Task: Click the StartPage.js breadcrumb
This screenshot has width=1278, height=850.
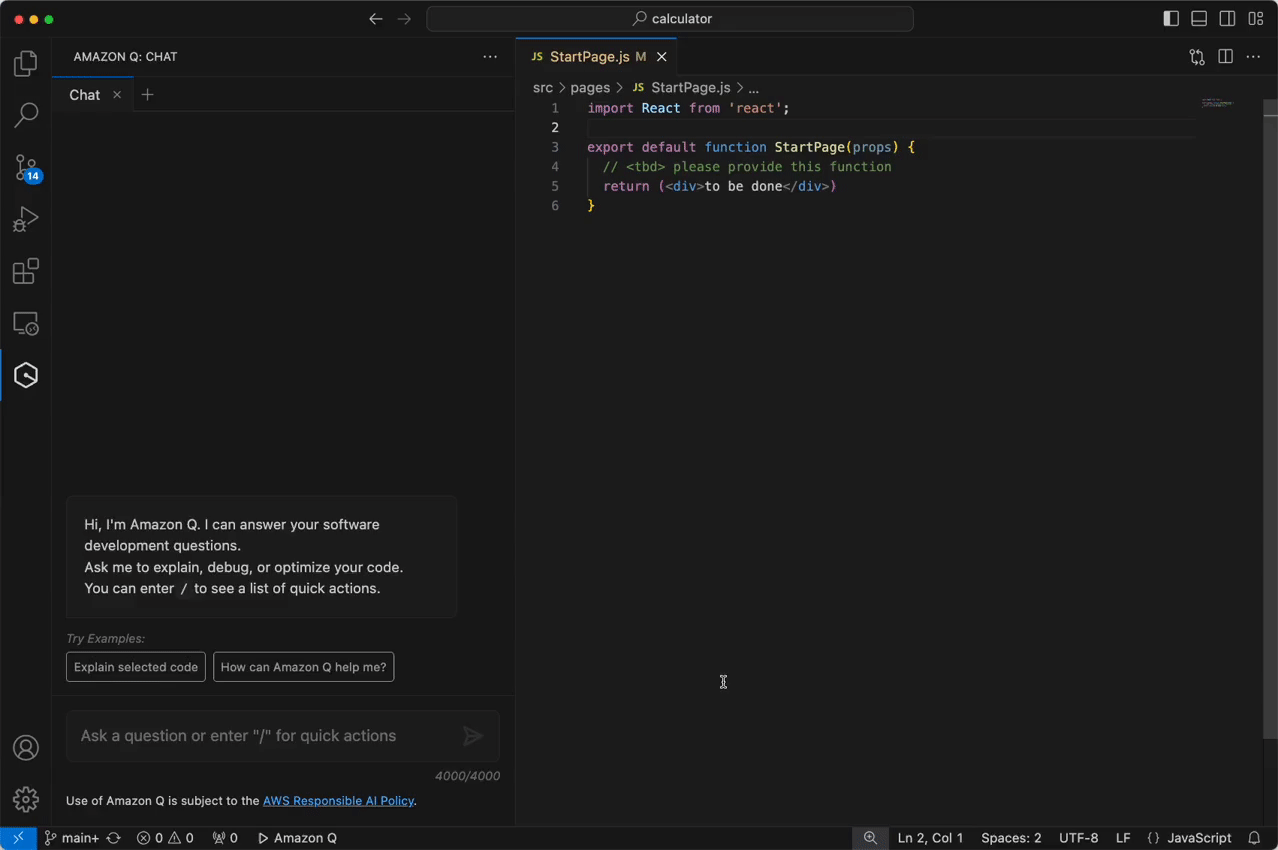Action: [x=681, y=88]
